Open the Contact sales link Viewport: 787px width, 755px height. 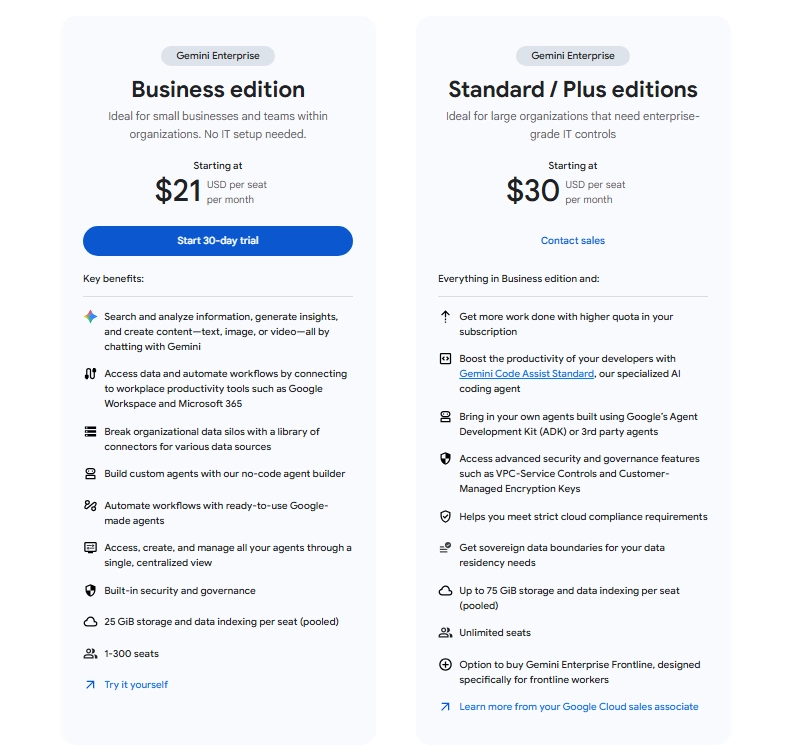click(572, 241)
